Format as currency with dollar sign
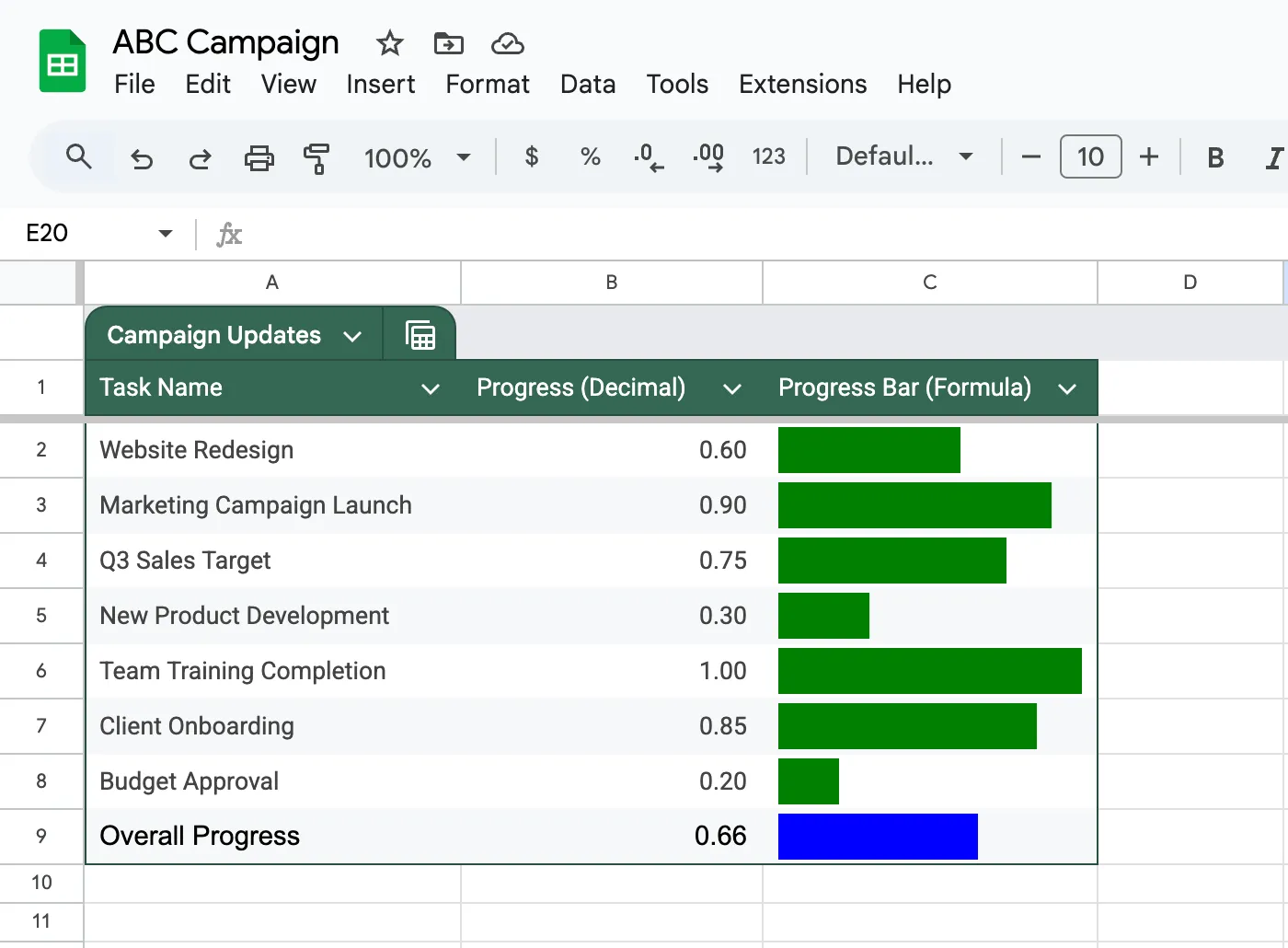The width and height of the screenshot is (1288, 948). click(532, 157)
